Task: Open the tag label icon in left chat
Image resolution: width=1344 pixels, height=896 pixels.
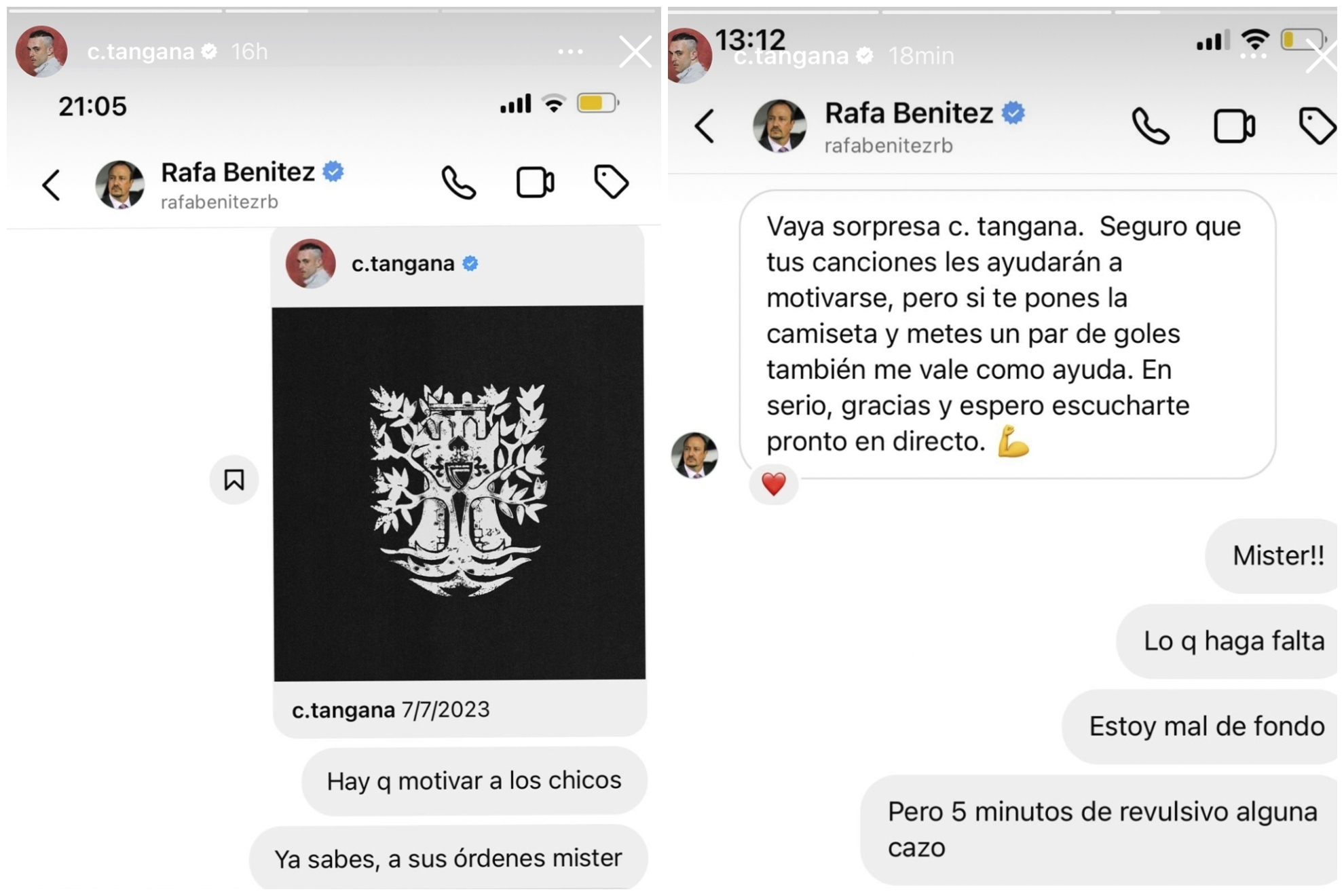Action: coord(611,182)
